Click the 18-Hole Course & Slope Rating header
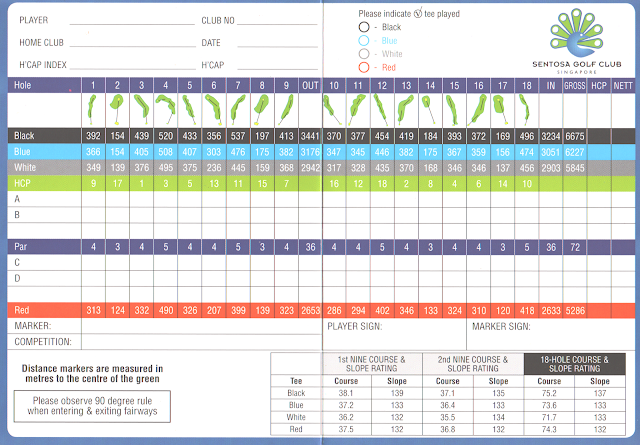640x445 pixels. (574, 363)
